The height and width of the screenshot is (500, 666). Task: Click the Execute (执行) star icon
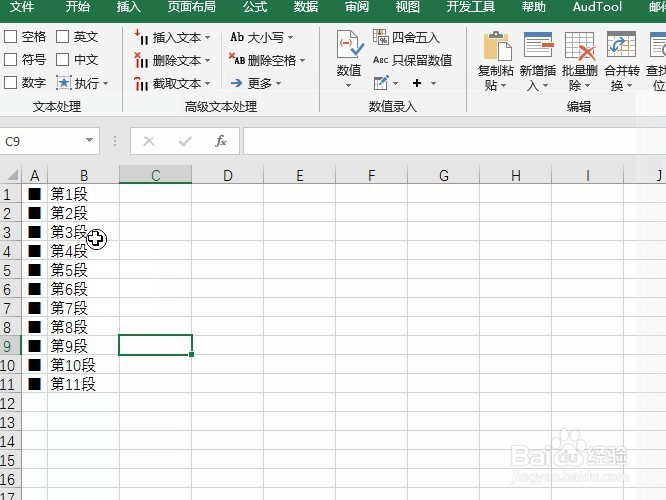(64, 83)
